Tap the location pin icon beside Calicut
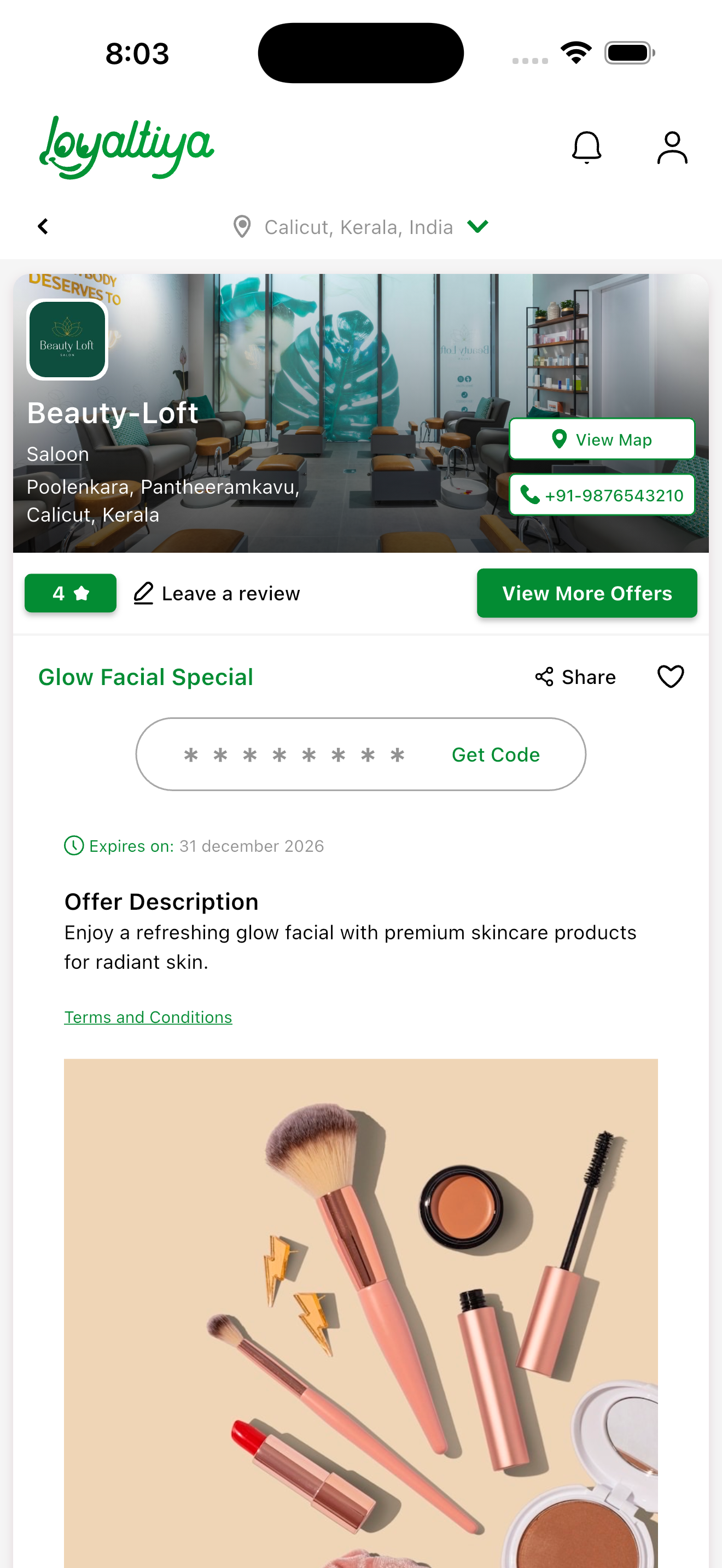 242,226
